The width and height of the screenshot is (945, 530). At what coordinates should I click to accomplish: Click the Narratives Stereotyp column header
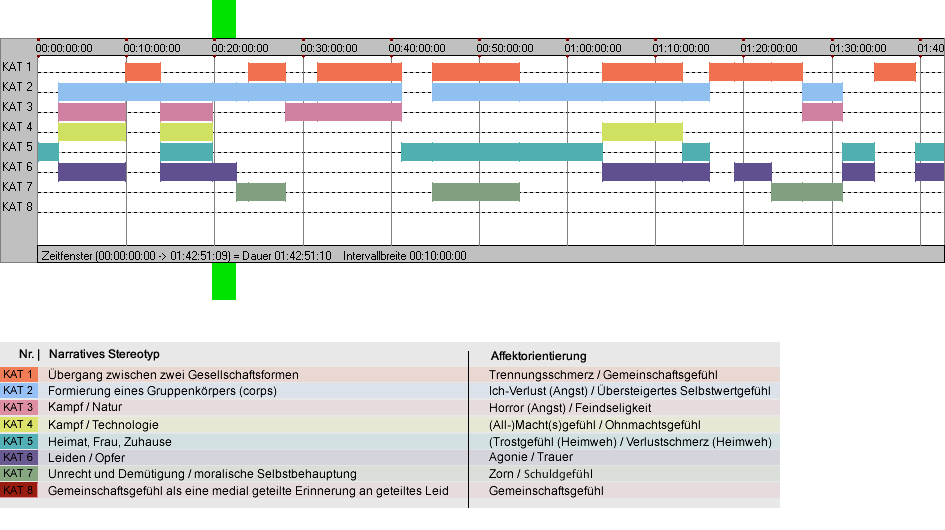point(104,355)
